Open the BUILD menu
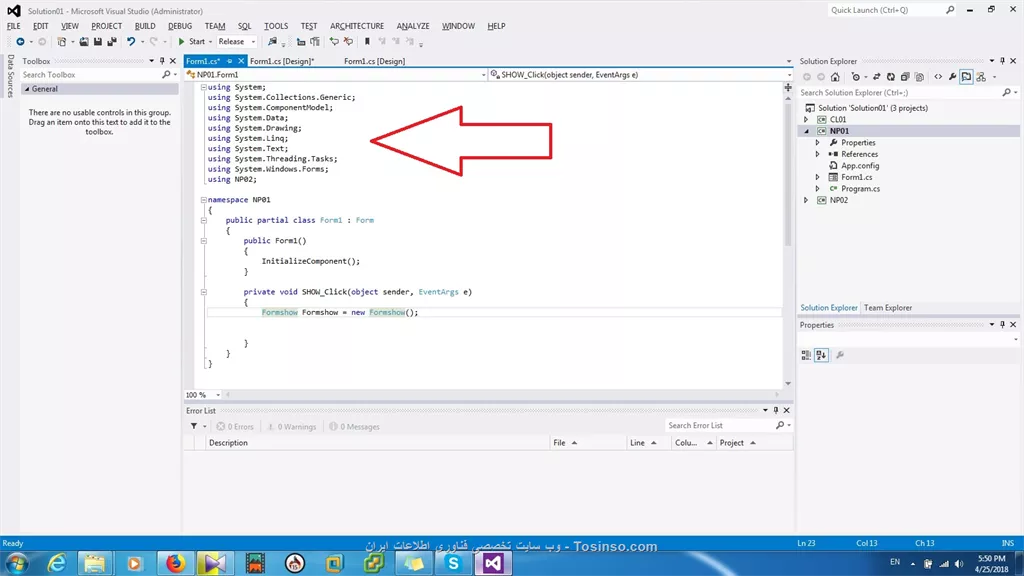 point(145,26)
